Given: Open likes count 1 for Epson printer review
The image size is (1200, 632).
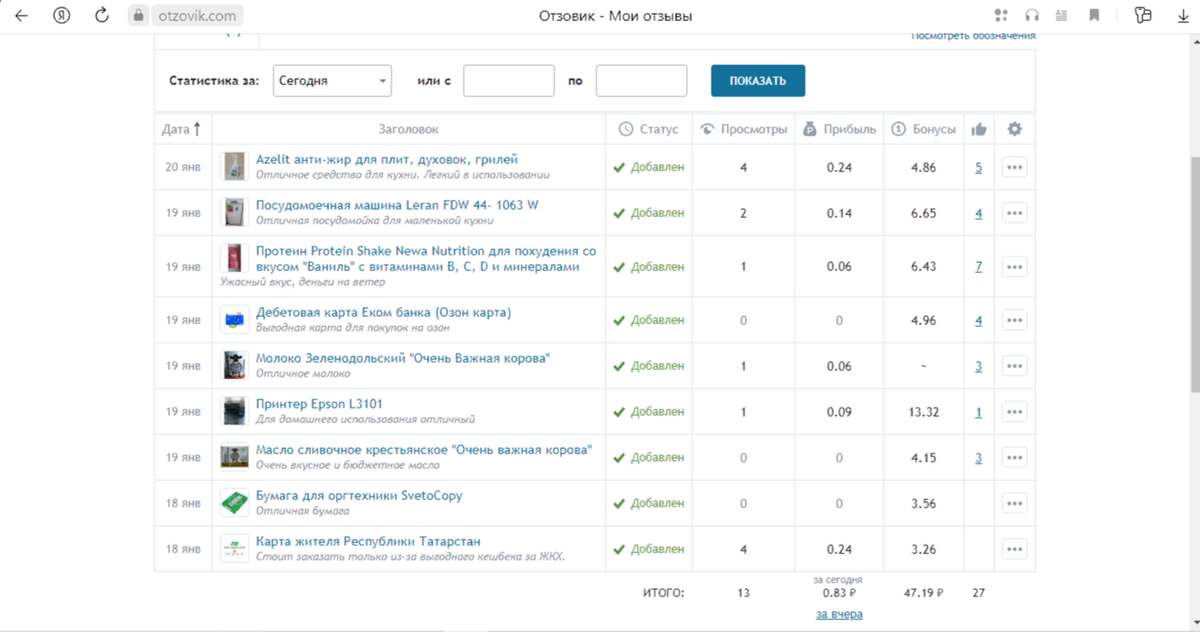Looking at the screenshot, I should [x=979, y=412].
